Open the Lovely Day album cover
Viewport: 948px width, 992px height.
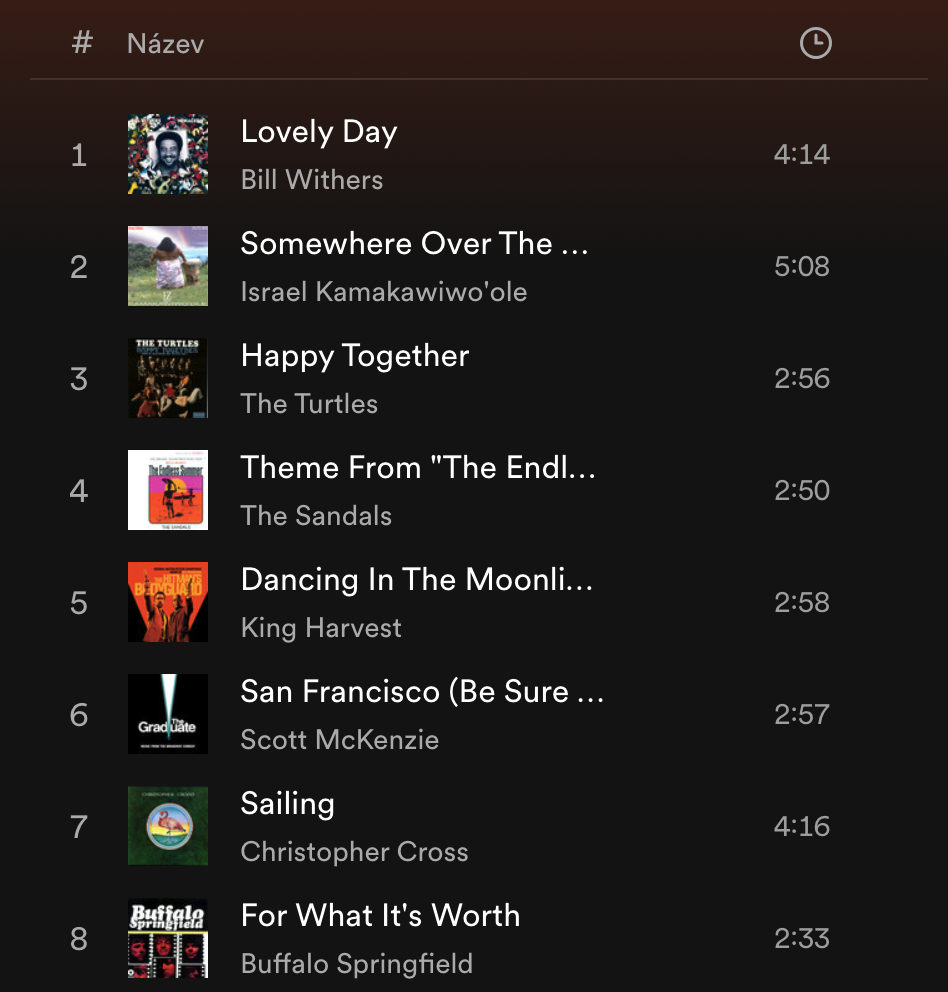coord(168,154)
